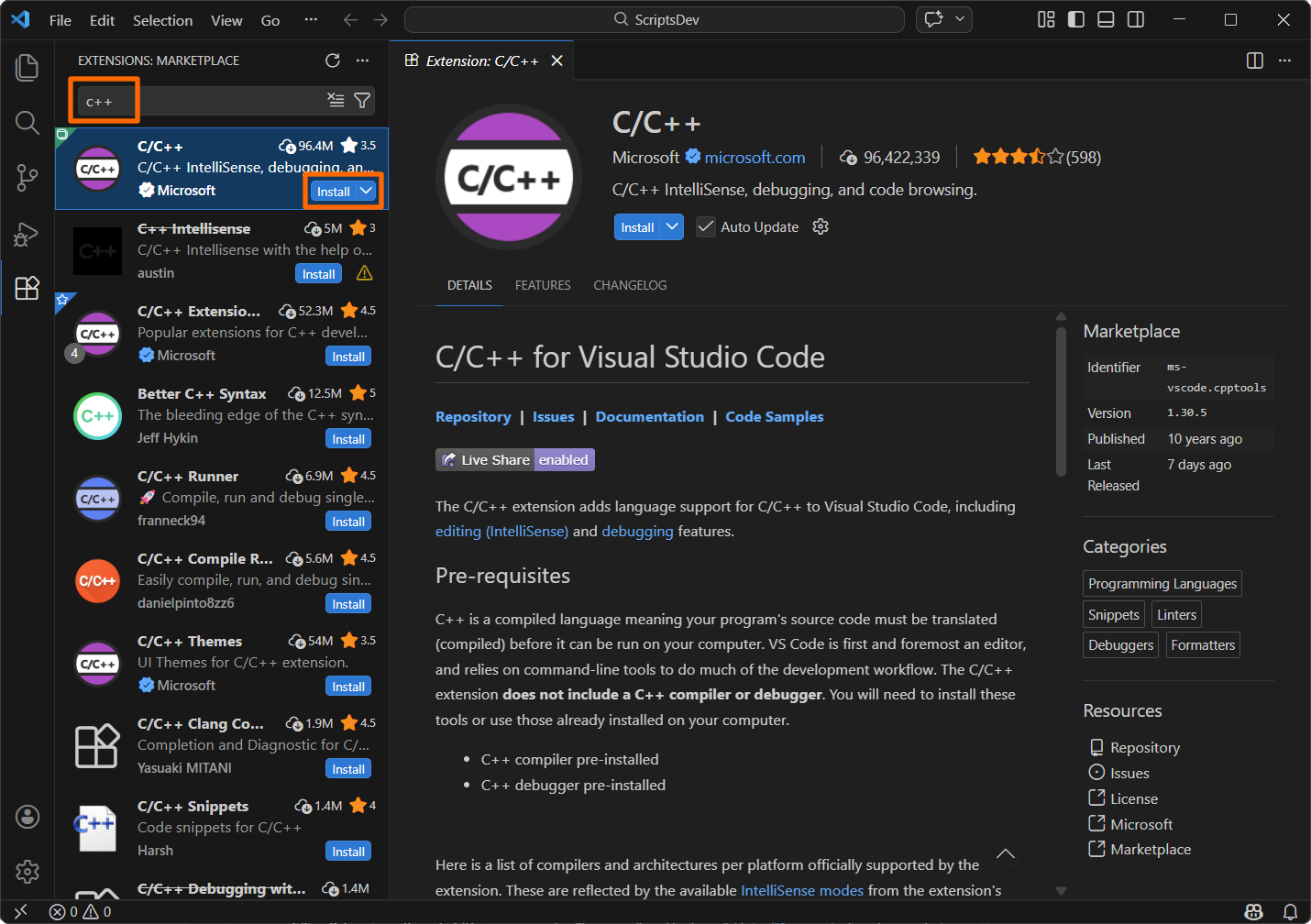Image resolution: width=1311 pixels, height=924 pixels.
Task: Select C/C++ Compile Run extension in list
Action: click(222, 580)
